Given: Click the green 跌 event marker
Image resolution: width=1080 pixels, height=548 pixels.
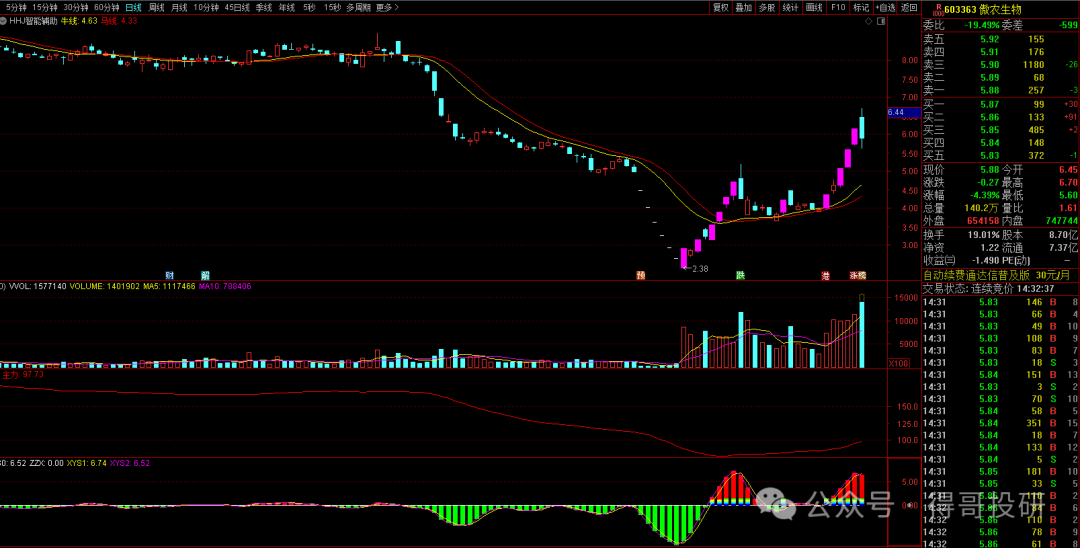Looking at the screenshot, I should click(x=740, y=275).
